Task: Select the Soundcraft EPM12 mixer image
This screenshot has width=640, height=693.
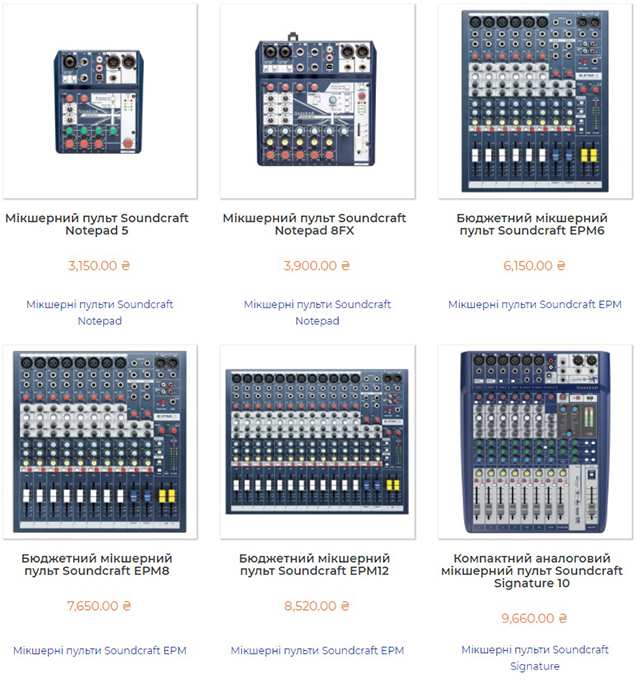Action: coord(316,442)
